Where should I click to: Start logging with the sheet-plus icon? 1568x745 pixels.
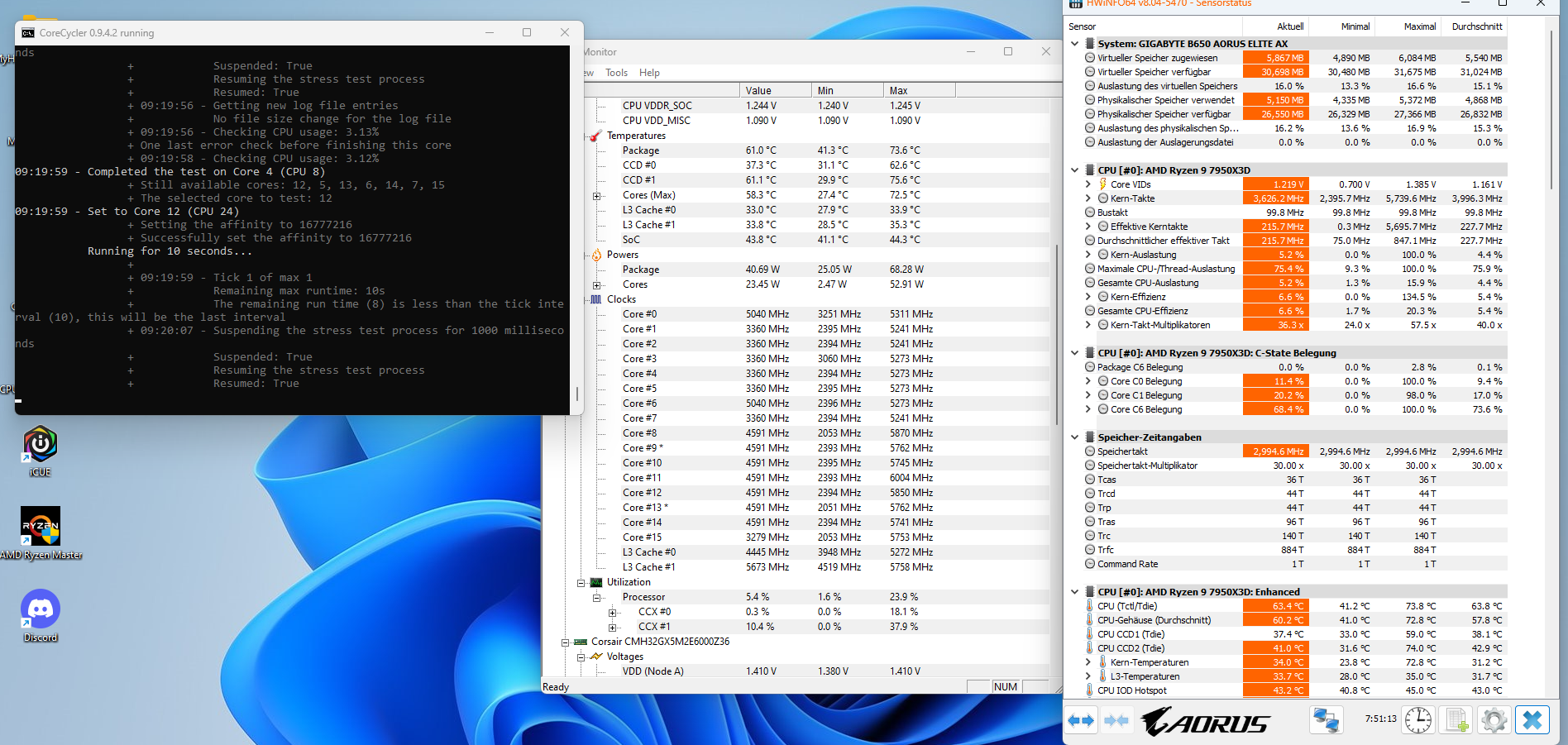1457,720
